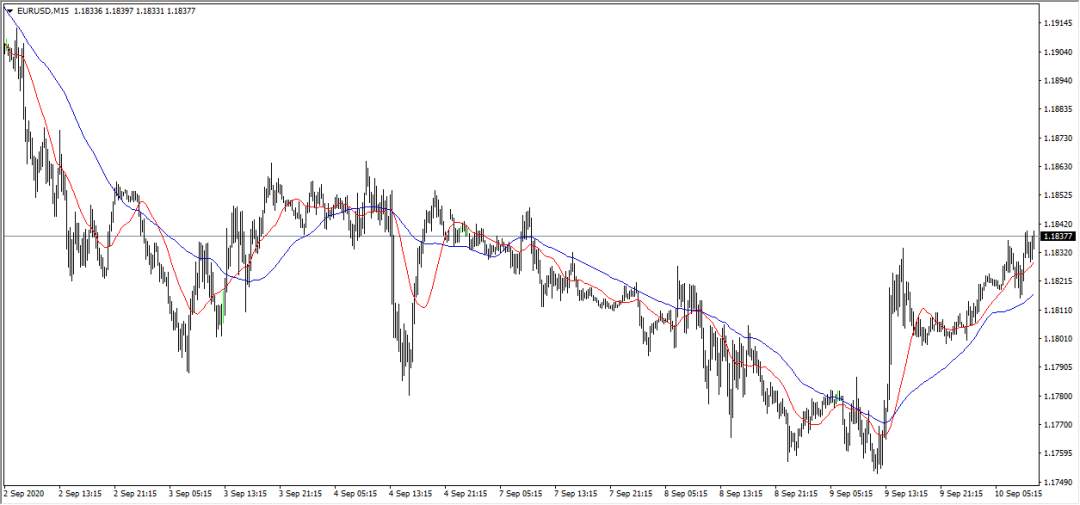Click time axis label 7 Sep 13:15
The image size is (1080, 505).
click(x=577, y=494)
